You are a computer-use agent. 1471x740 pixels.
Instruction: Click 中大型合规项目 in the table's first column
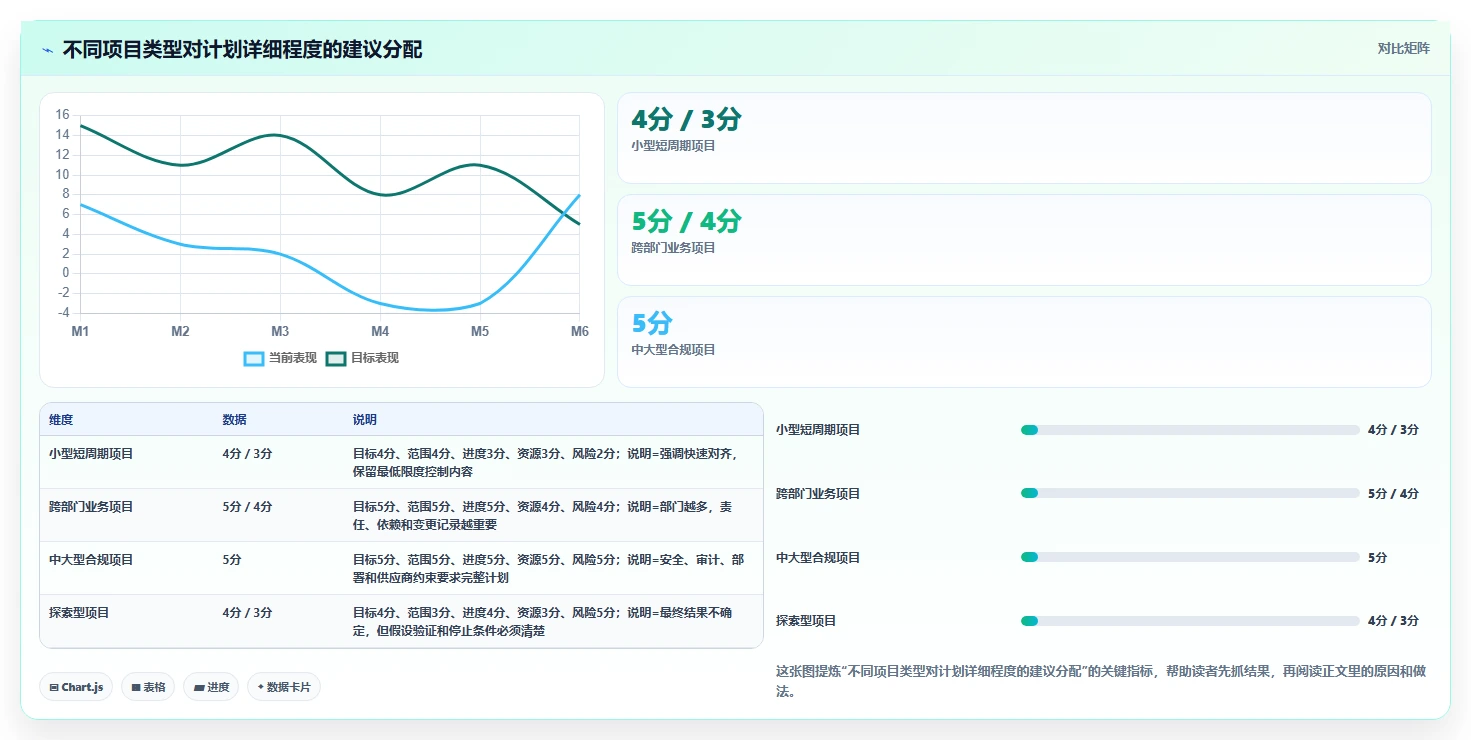tap(91, 560)
